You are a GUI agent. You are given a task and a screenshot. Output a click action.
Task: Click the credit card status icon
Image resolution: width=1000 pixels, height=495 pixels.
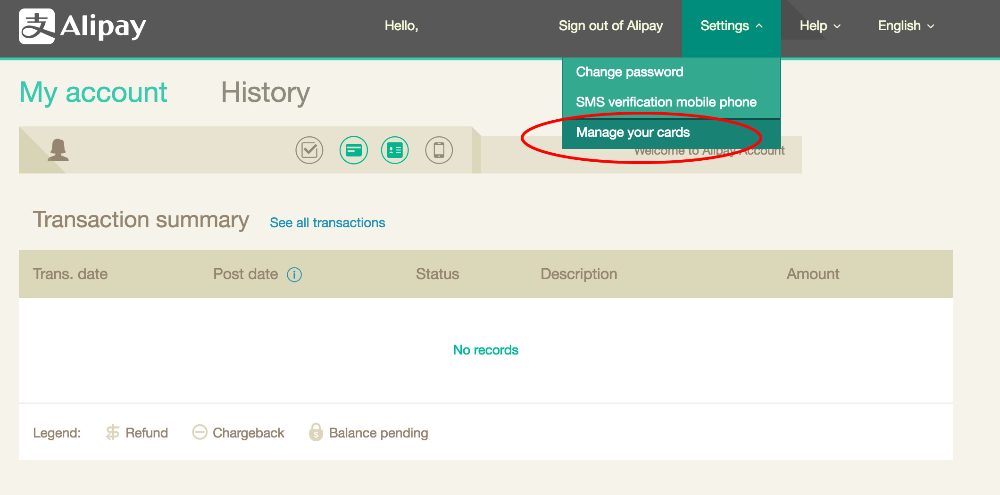(x=353, y=151)
